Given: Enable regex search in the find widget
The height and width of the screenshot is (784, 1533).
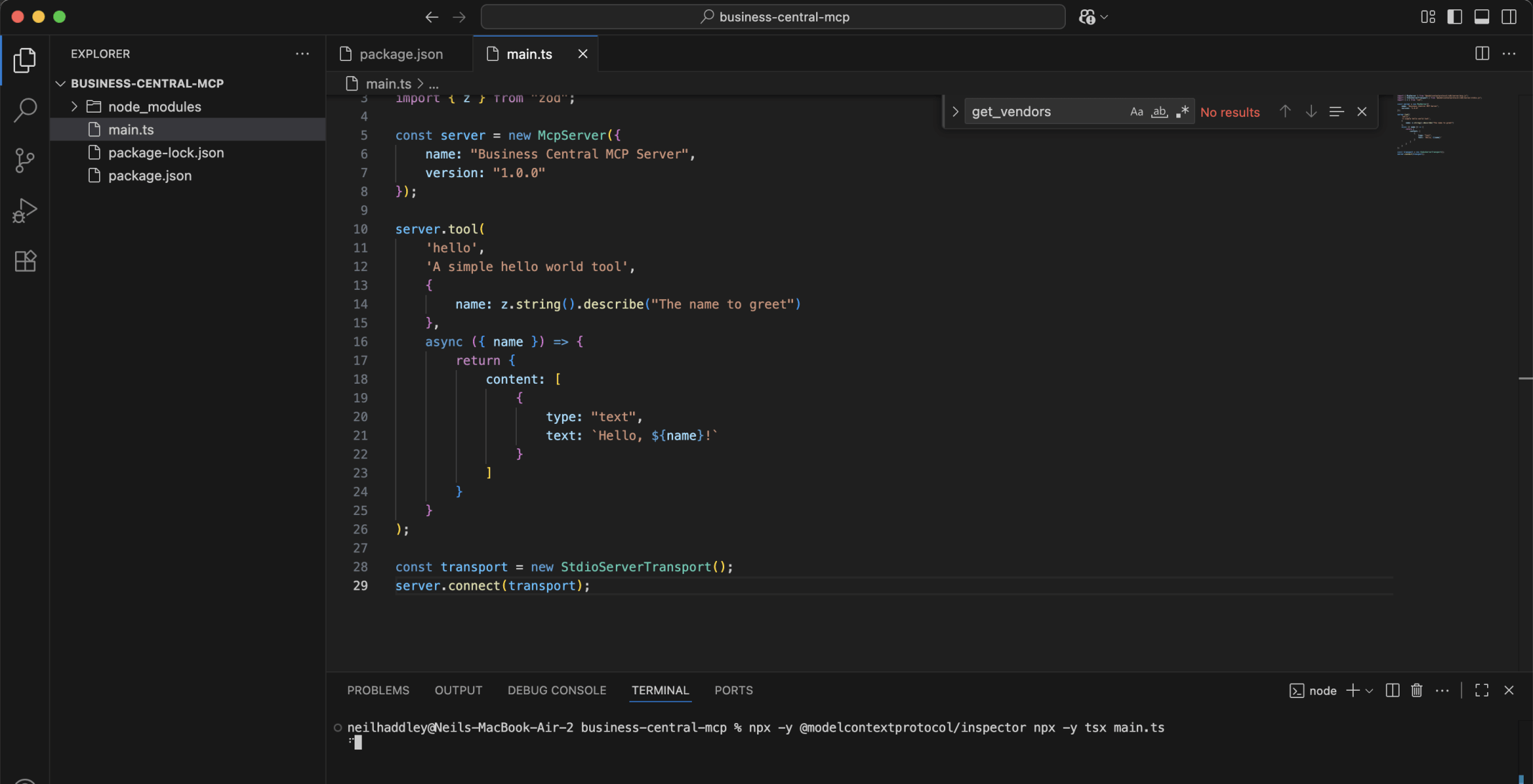Looking at the screenshot, I should click(1183, 112).
